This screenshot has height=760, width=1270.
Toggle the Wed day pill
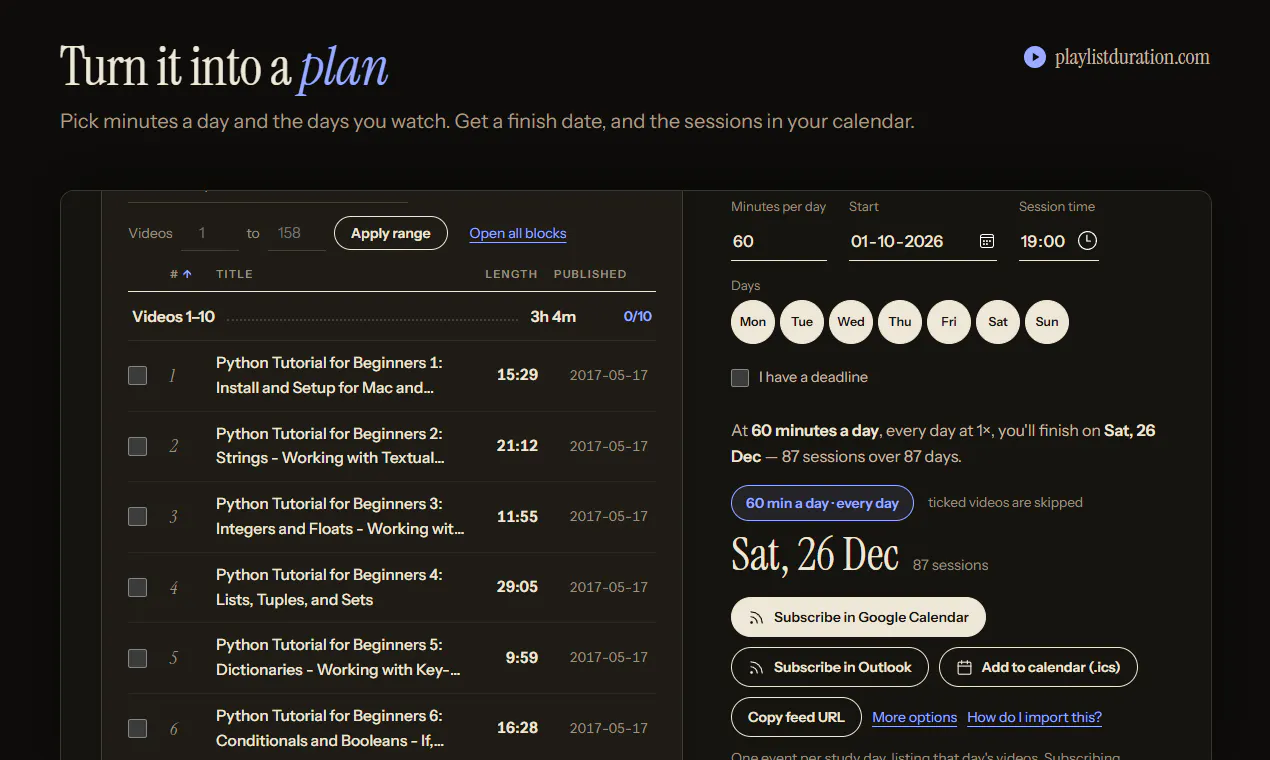(x=851, y=322)
